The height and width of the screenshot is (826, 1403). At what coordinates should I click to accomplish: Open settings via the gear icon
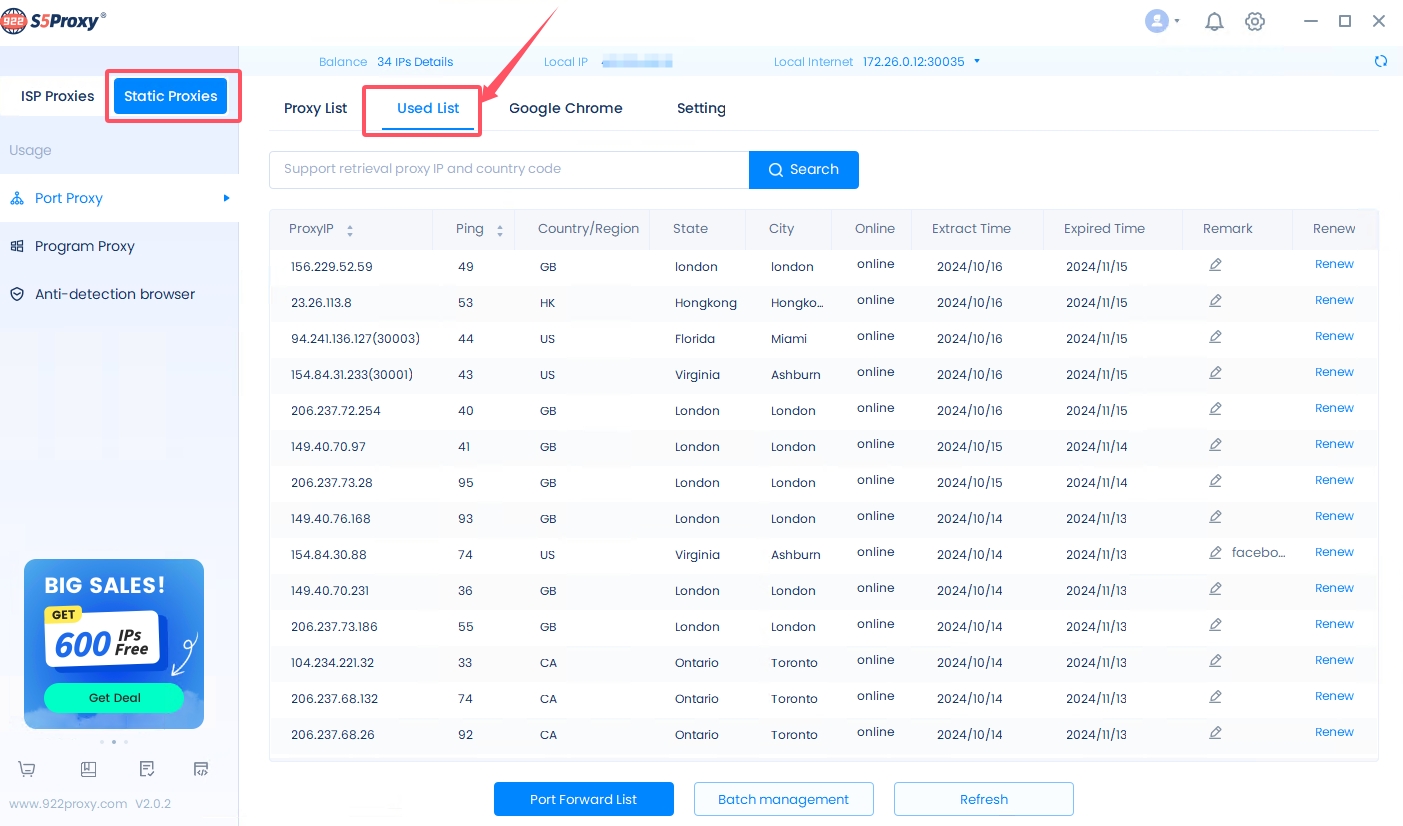pyautogui.click(x=1255, y=21)
